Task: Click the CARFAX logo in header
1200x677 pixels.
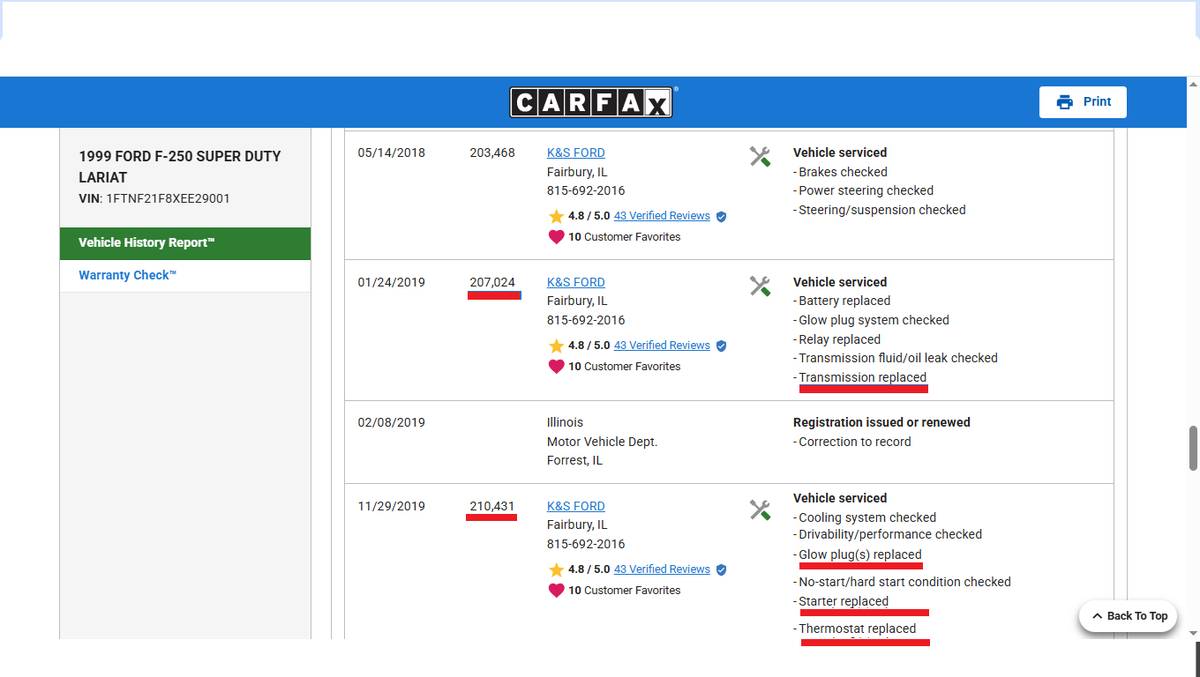Action: coord(593,102)
